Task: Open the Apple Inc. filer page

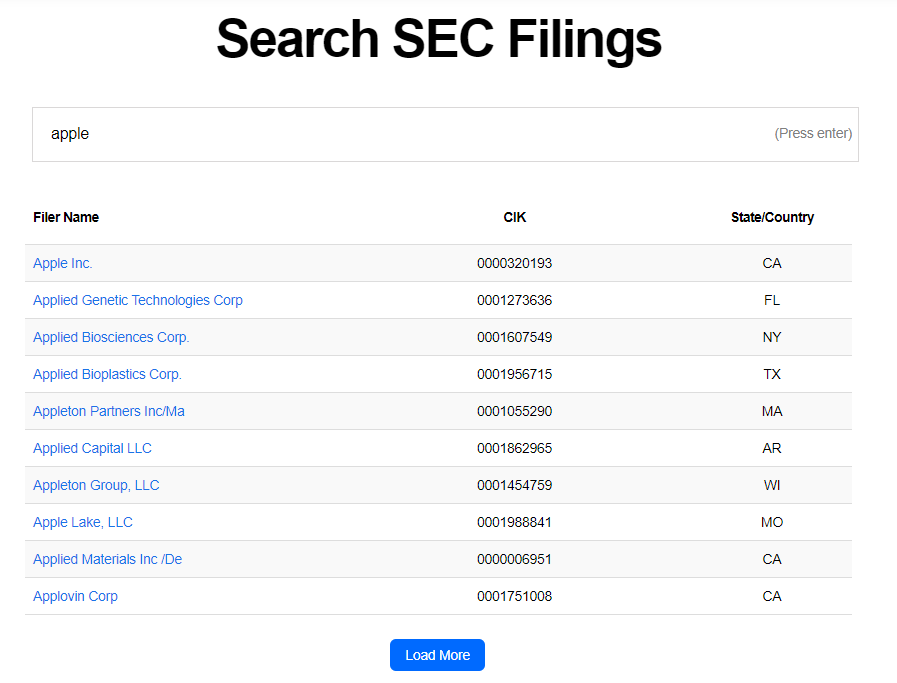Action: tap(62, 263)
